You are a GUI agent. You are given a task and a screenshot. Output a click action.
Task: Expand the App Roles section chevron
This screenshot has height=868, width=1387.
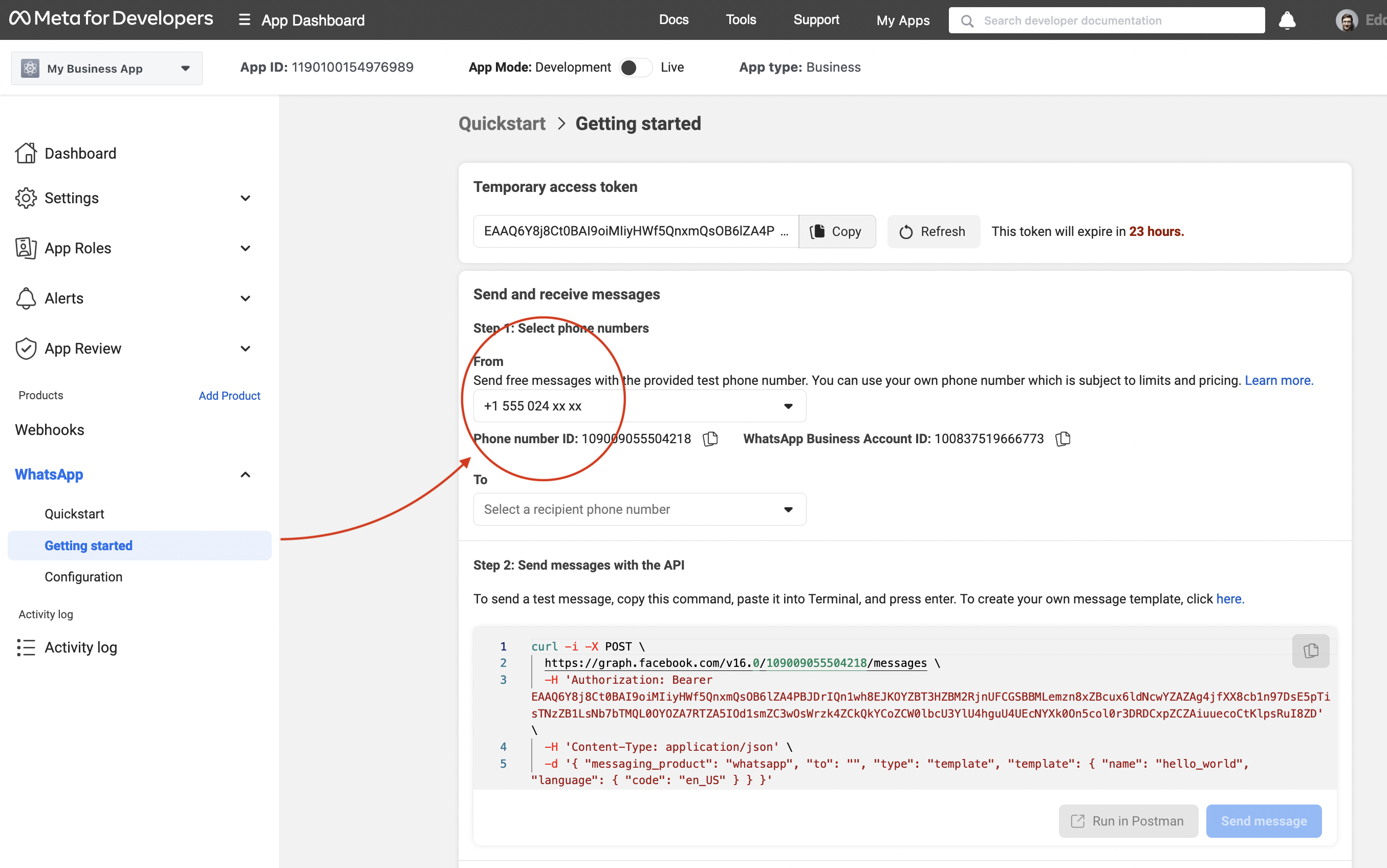(245, 248)
